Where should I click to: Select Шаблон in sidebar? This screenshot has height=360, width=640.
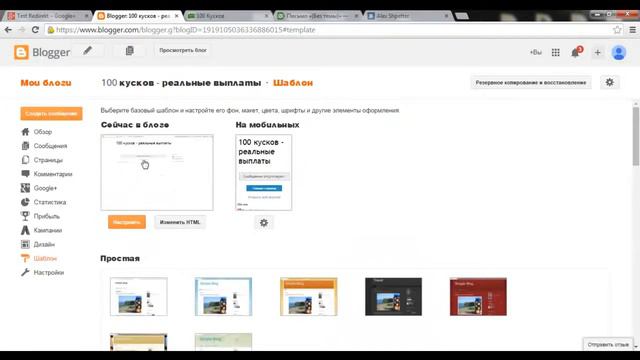click(x=39, y=258)
